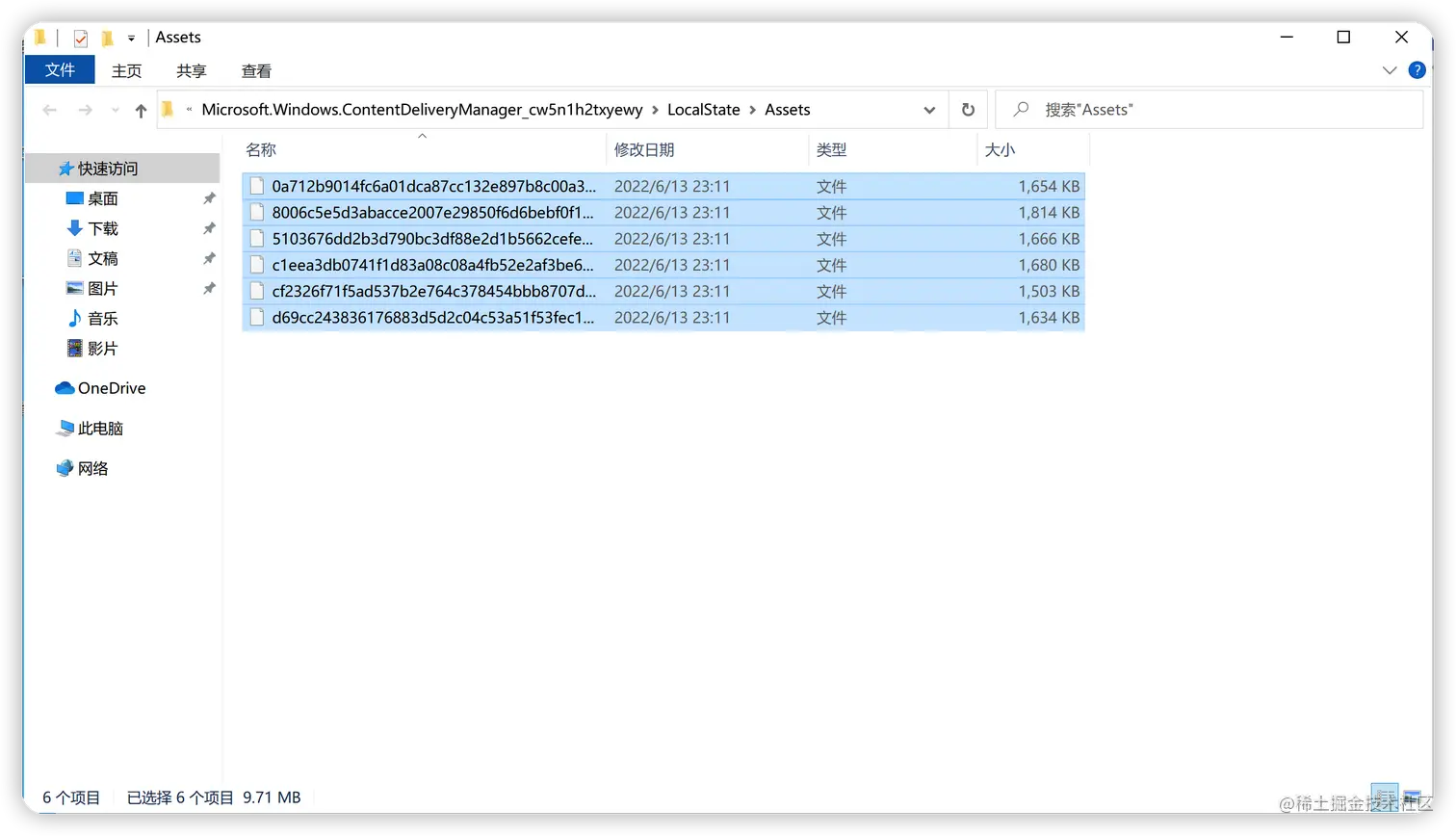
Task: Click the forward navigation arrow
Action: [x=86, y=110]
